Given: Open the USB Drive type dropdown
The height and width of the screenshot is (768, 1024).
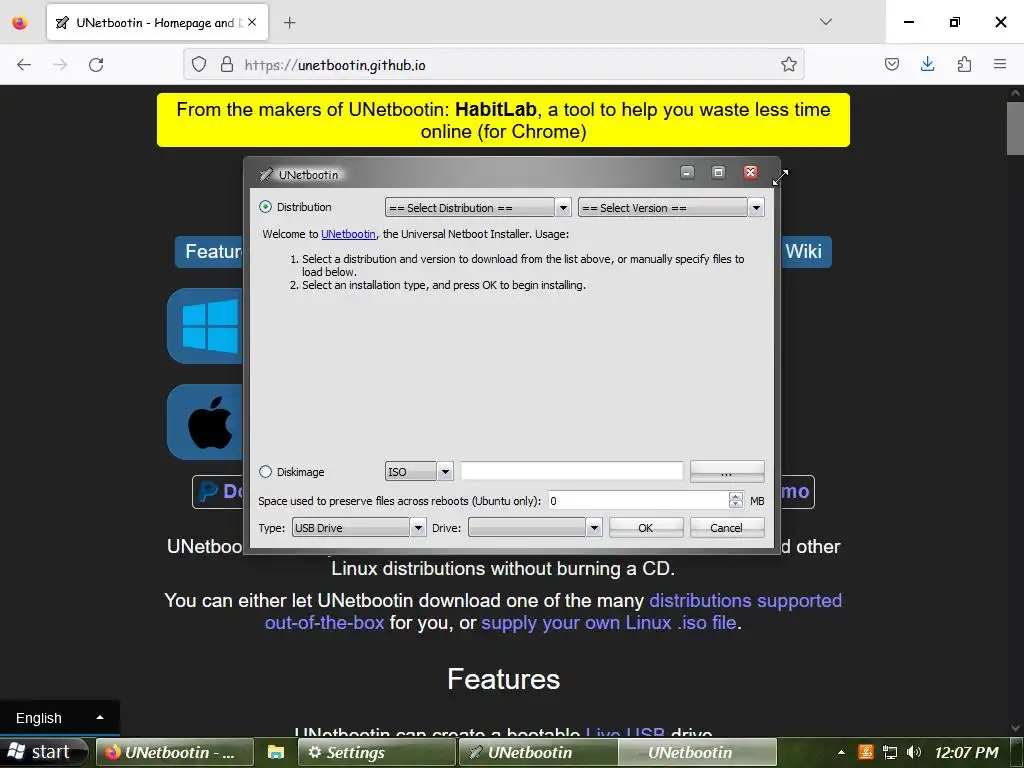Looking at the screenshot, I should click(359, 528).
